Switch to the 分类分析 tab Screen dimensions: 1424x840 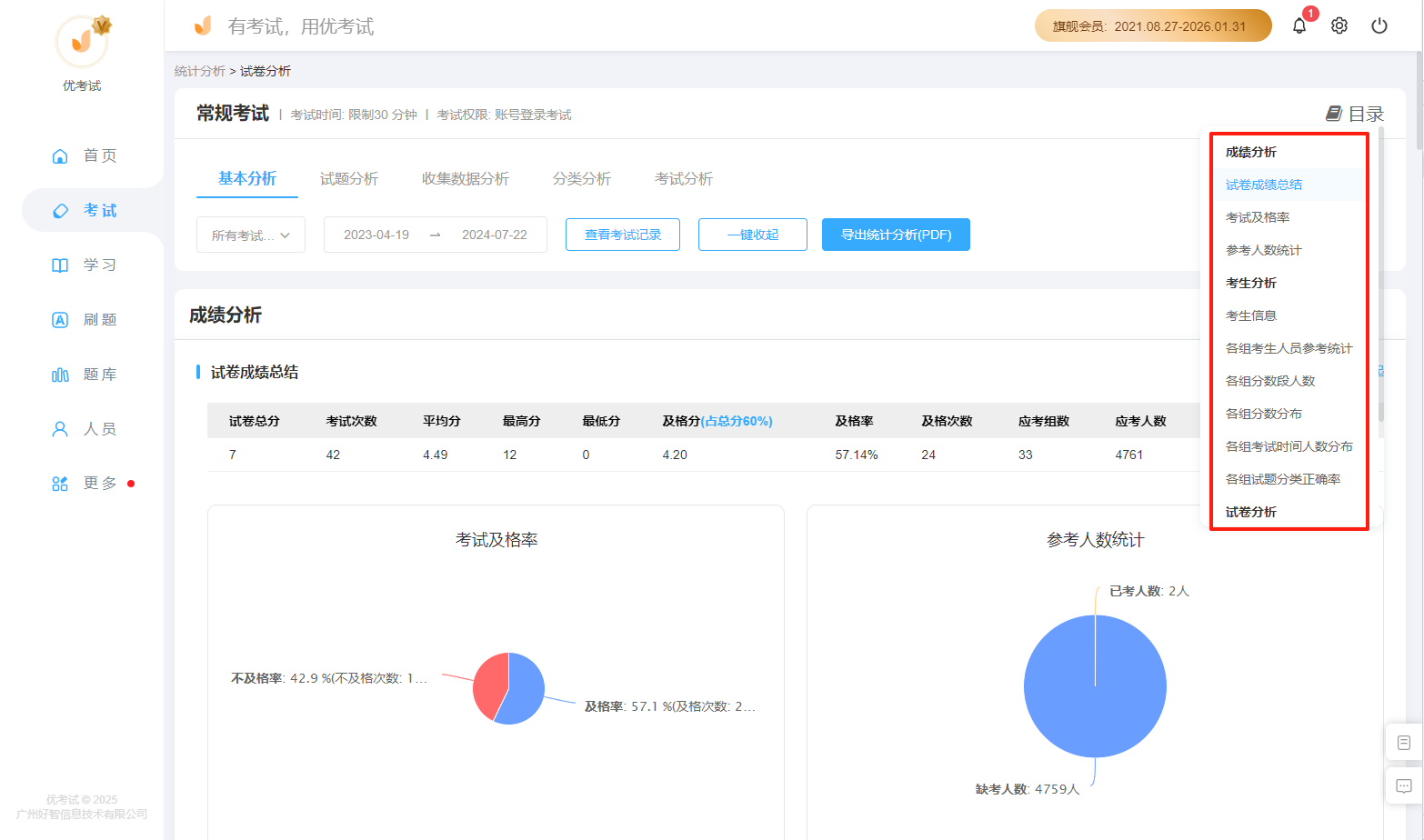click(x=582, y=178)
